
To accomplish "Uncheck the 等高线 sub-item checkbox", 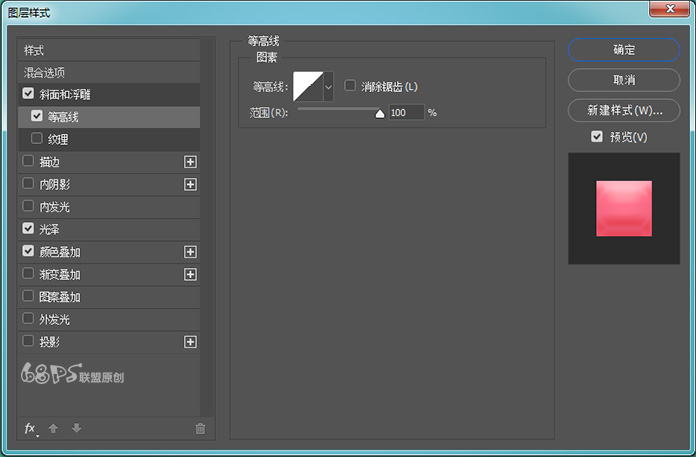I will (37, 116).
